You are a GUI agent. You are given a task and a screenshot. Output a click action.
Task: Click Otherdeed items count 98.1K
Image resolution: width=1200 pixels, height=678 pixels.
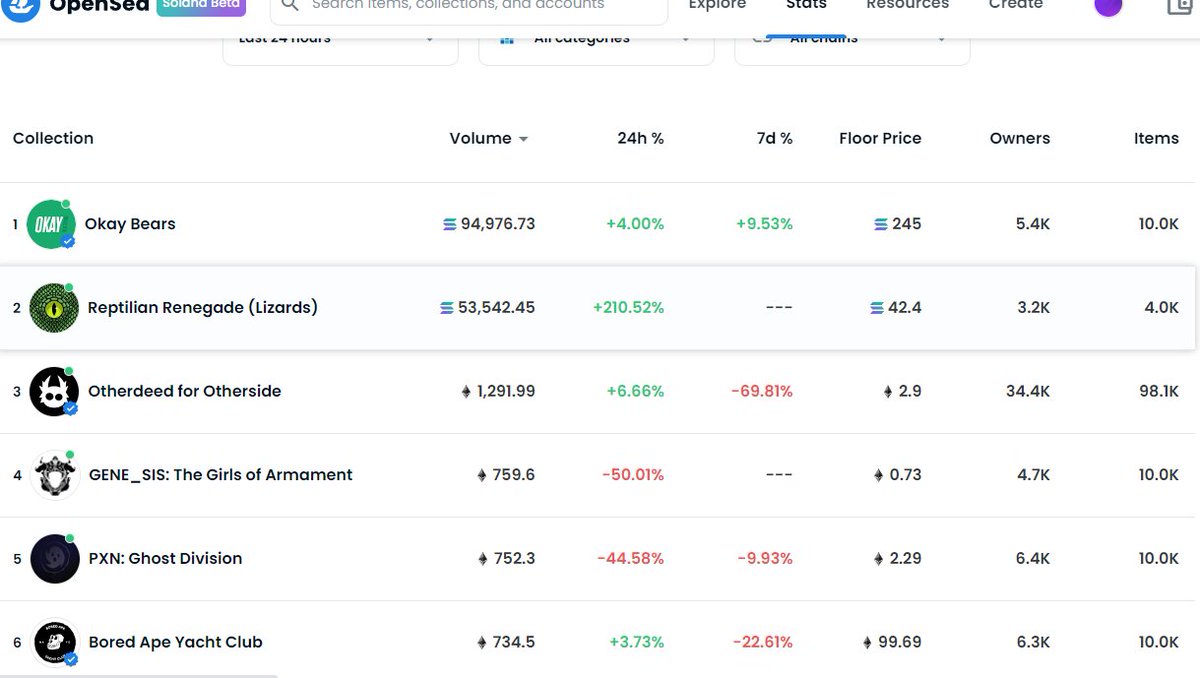pyautogui.click(x=1159, y=391)
